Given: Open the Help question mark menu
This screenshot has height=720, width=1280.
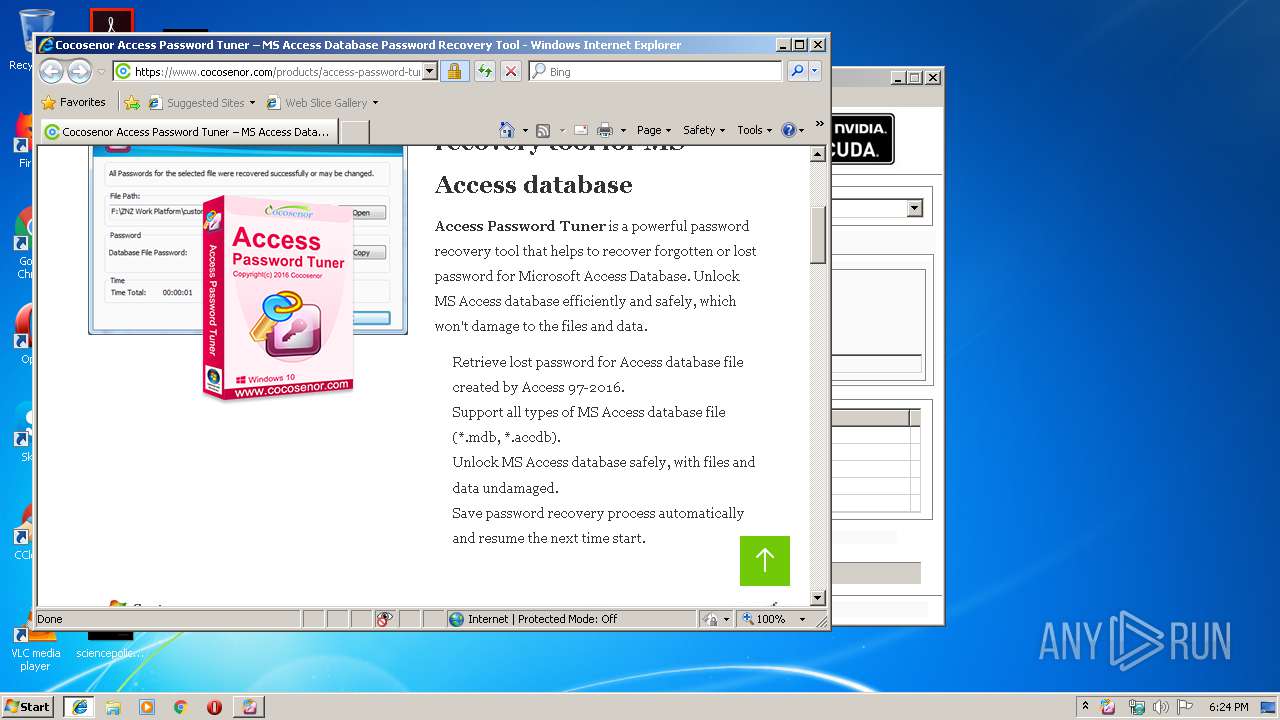Looking at the screenshot, I should [792, 130].
